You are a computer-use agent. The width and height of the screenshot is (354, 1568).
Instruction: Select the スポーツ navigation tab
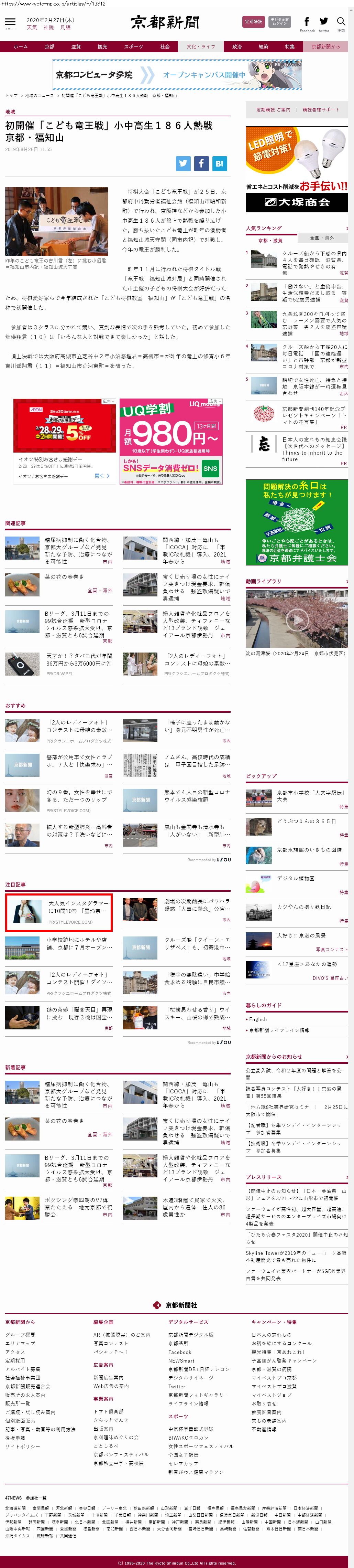click(134, 47)
